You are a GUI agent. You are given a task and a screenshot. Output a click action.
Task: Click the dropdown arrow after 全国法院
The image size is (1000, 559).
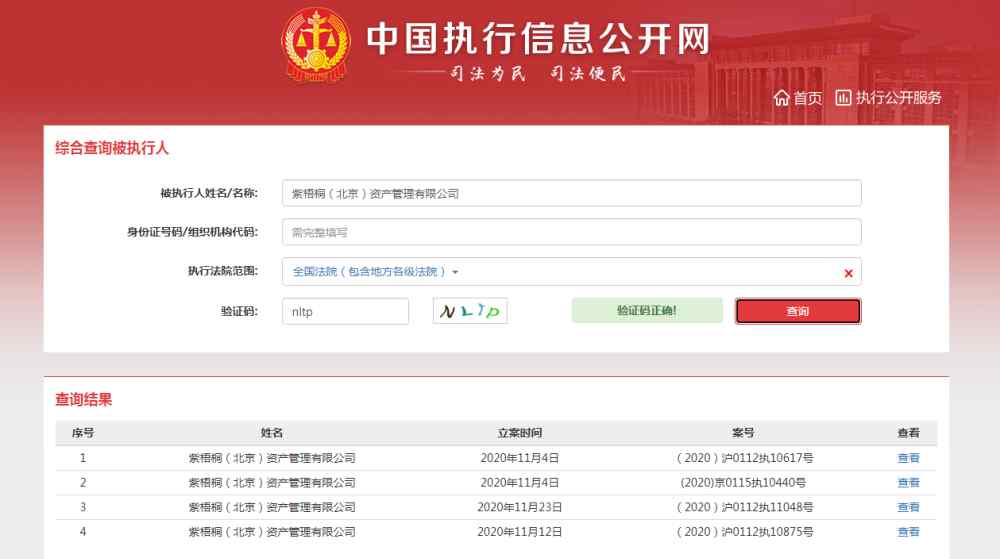click(455, 272)
